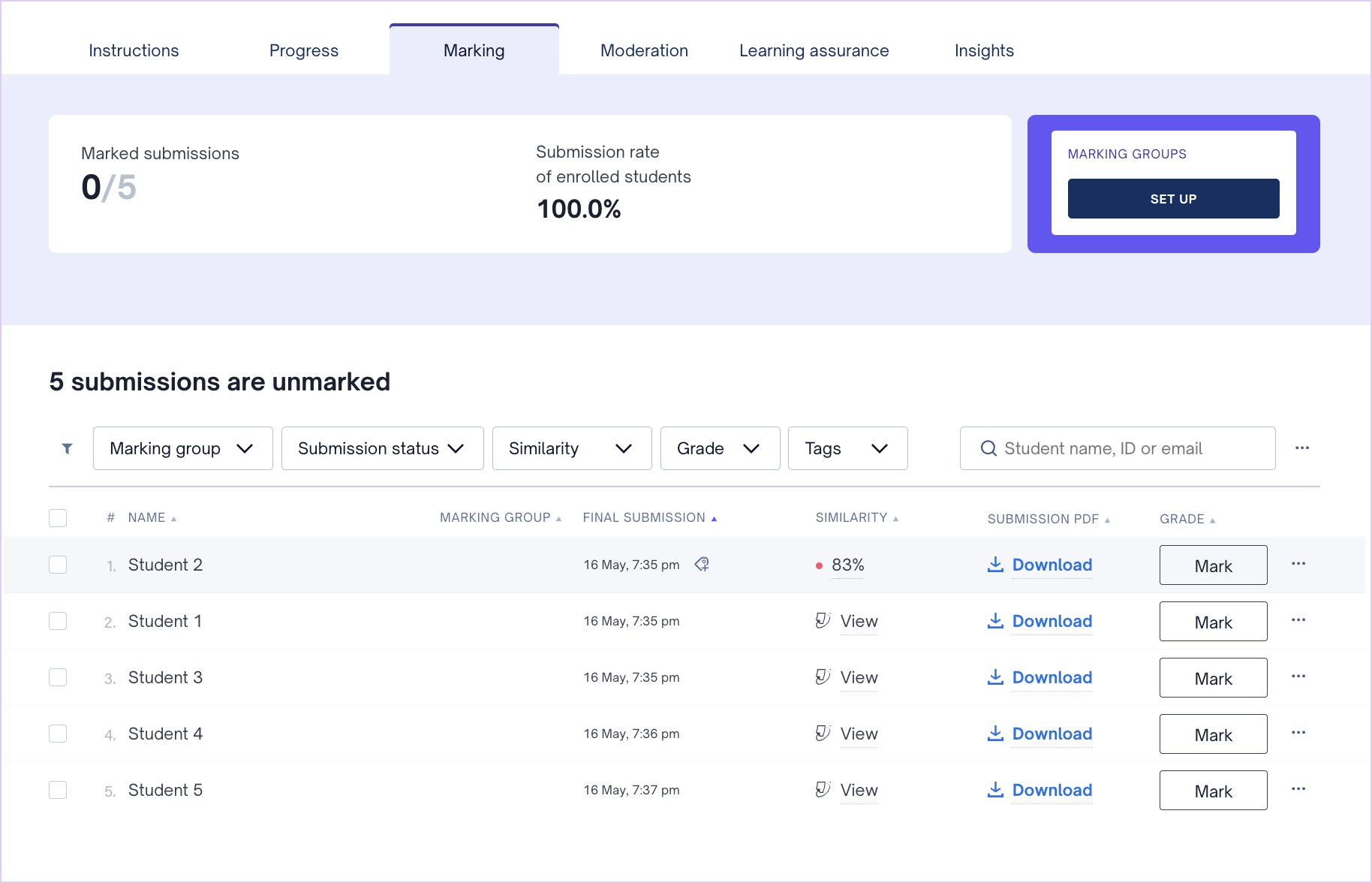Click the Mark button for Student 5
1372x883 pixels.
[1214, 791]
